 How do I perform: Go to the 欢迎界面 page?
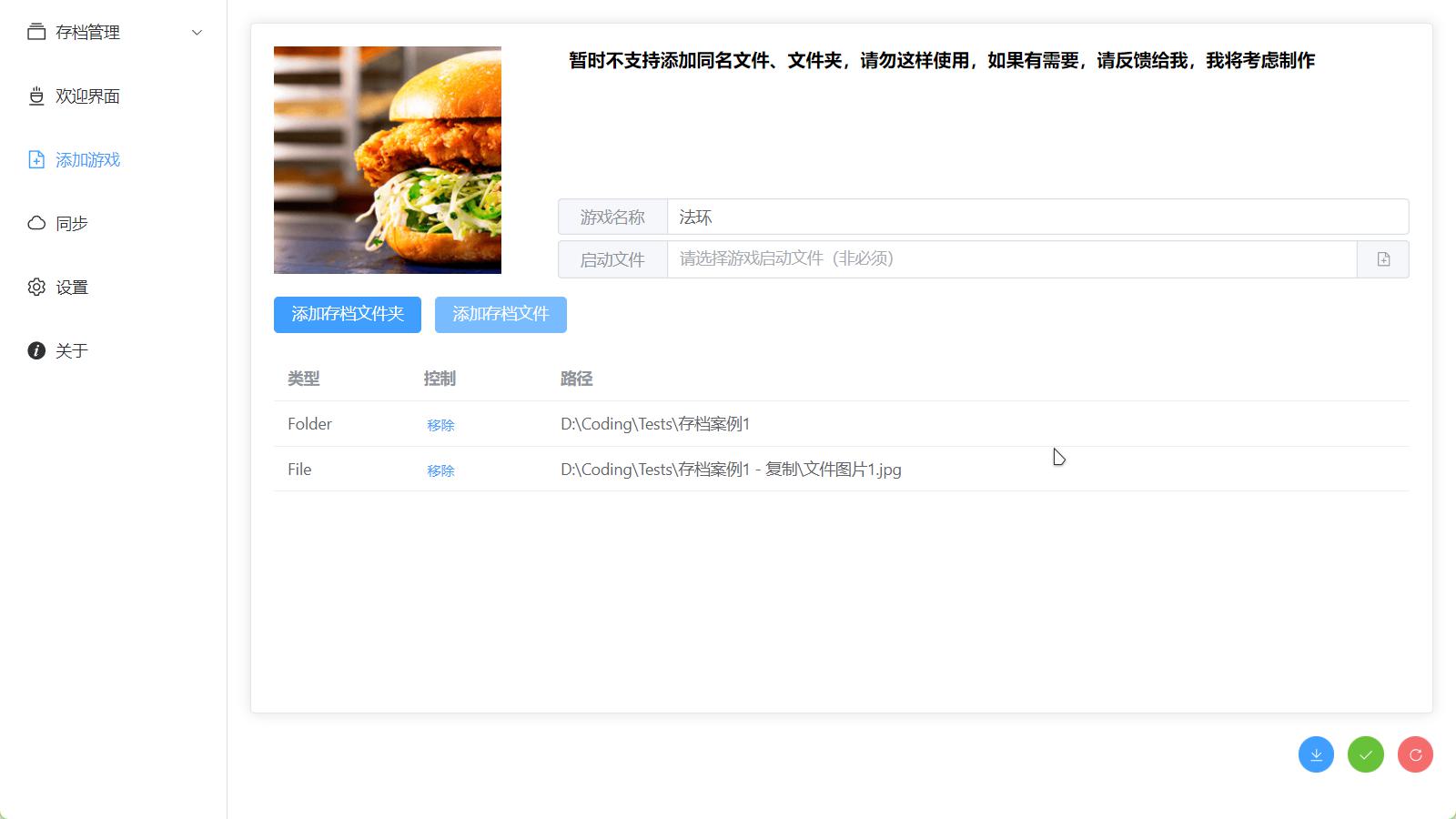87,96
